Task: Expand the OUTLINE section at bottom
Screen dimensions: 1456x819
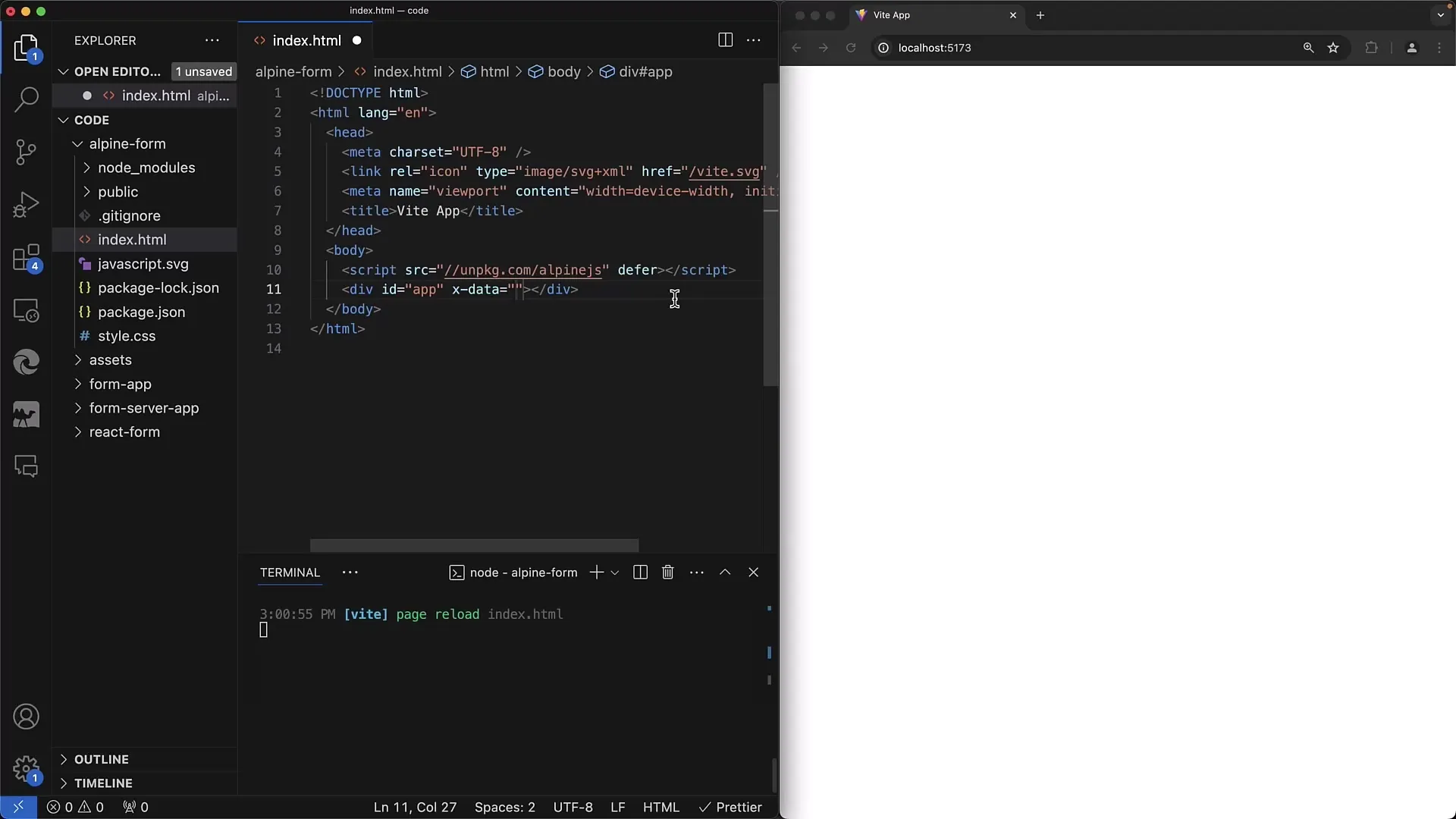Action: point(64,759)
